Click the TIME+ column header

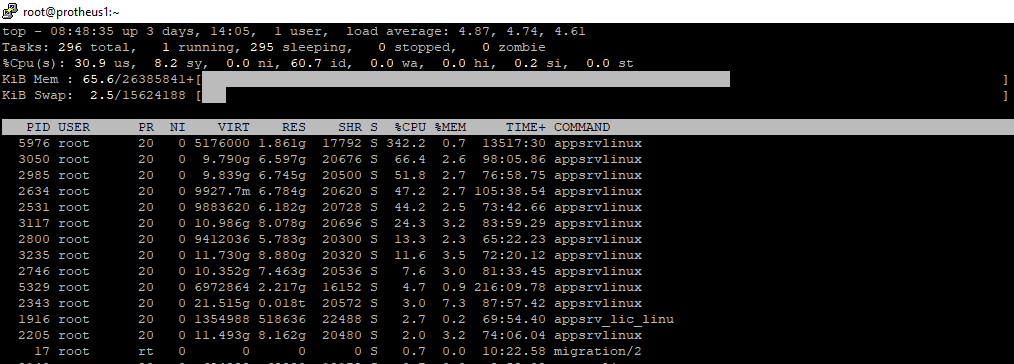(526, 127)
